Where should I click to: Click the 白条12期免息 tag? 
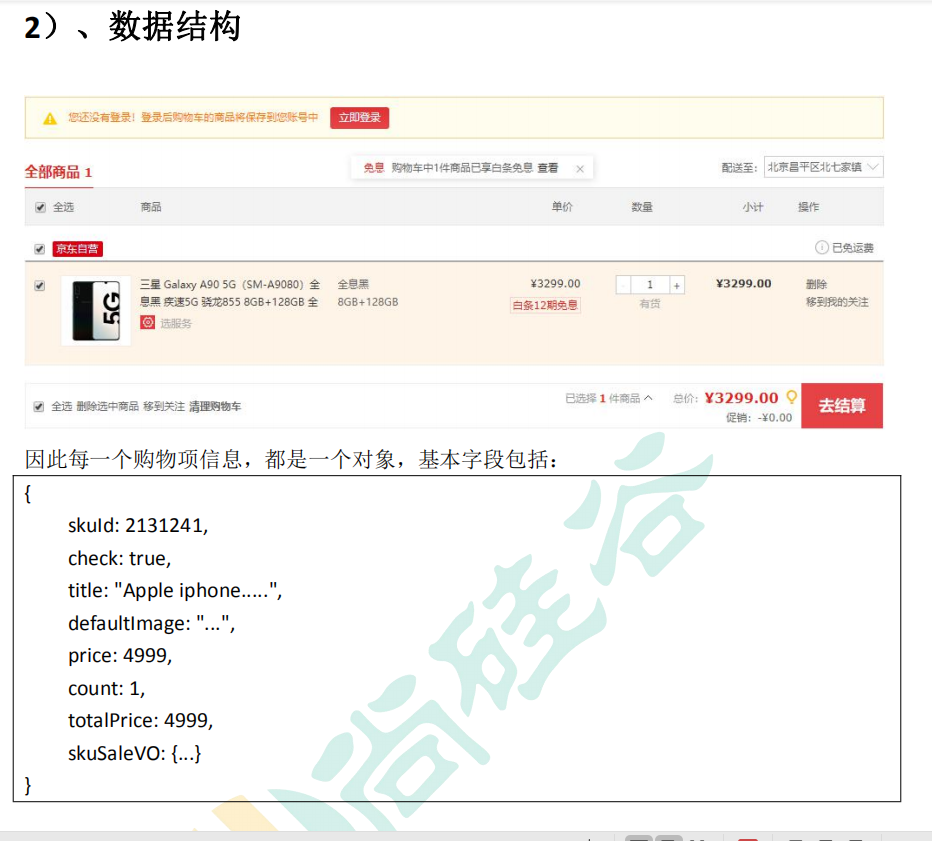point(545,305)
